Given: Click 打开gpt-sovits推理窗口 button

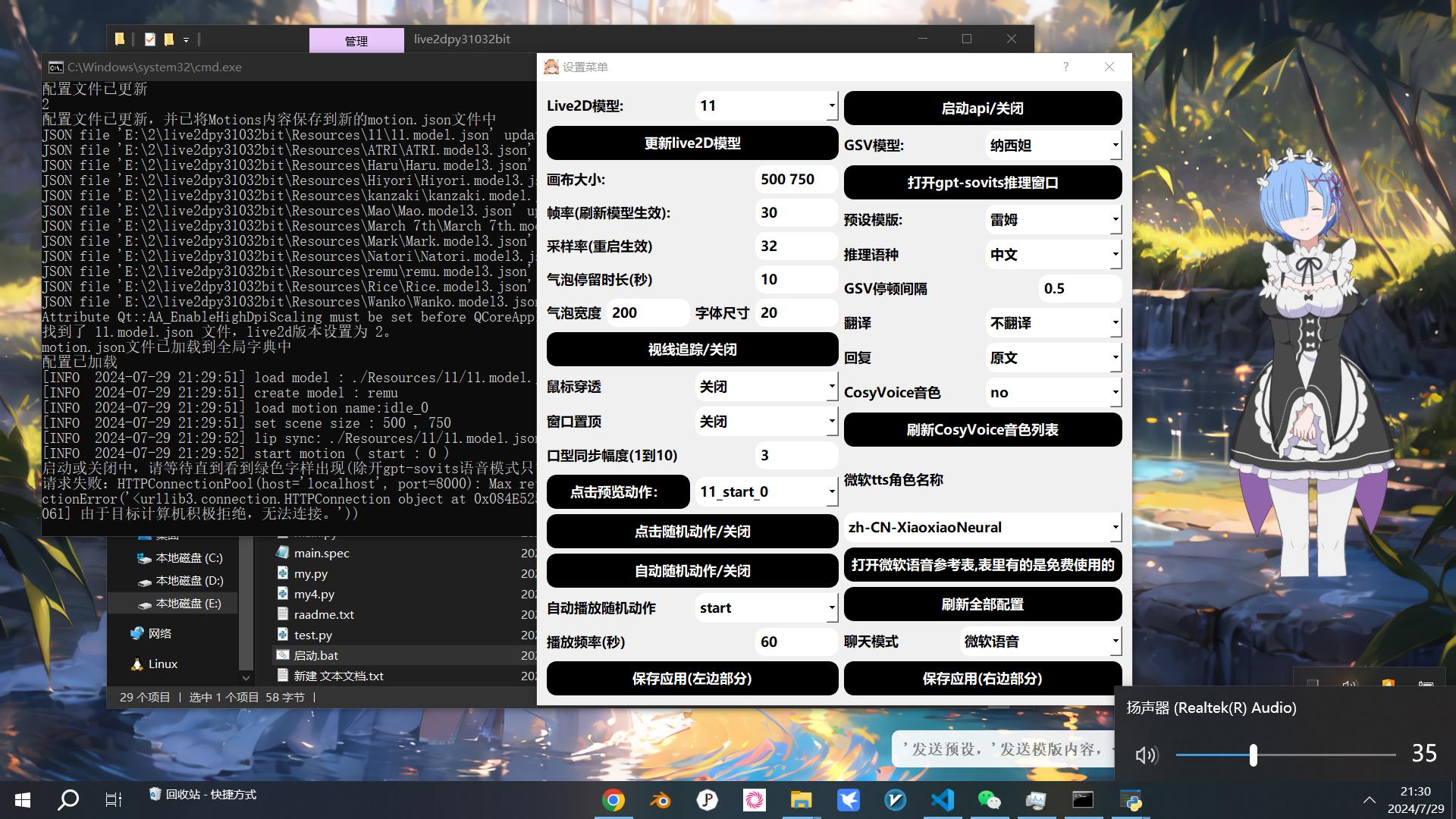Looking at the screenshot, I should click(x=983, y=183).
